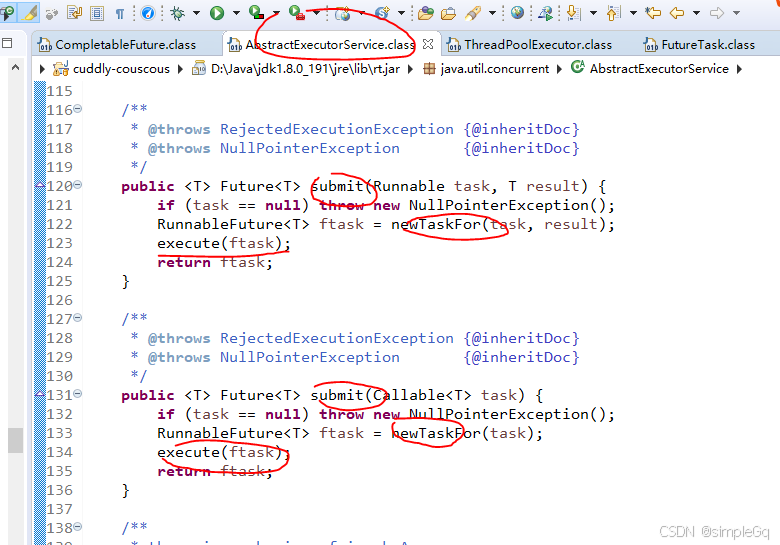Screen dimensions: 780x545
Task: Collapse the Javadoc fold at line 127
Action: tap(78, 318)
